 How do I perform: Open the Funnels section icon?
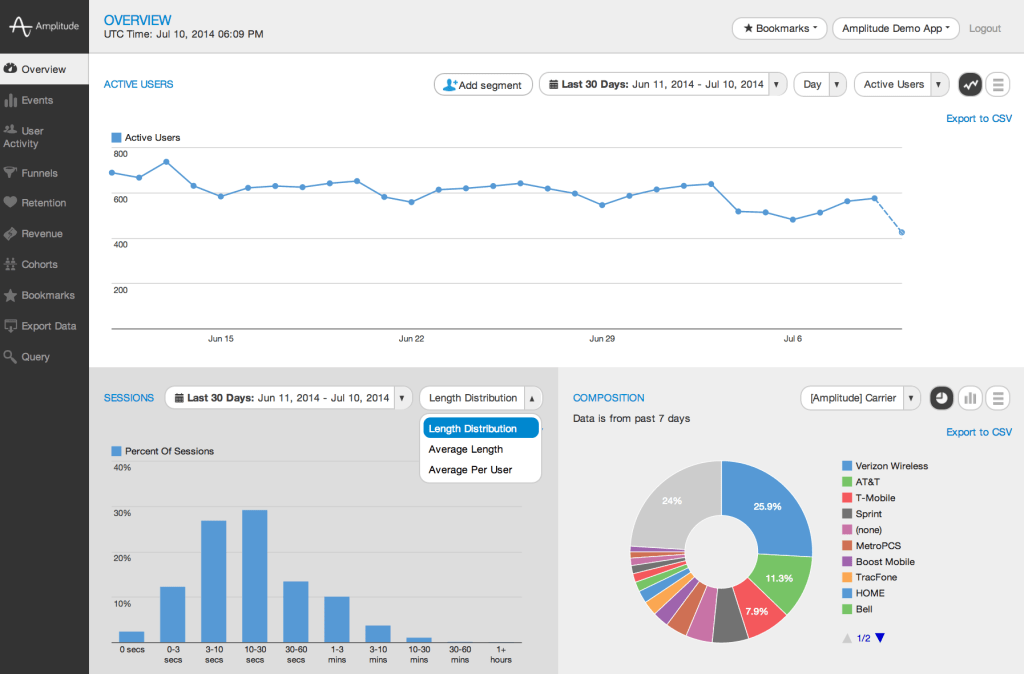pyautogui.click(x=11, y=173)
